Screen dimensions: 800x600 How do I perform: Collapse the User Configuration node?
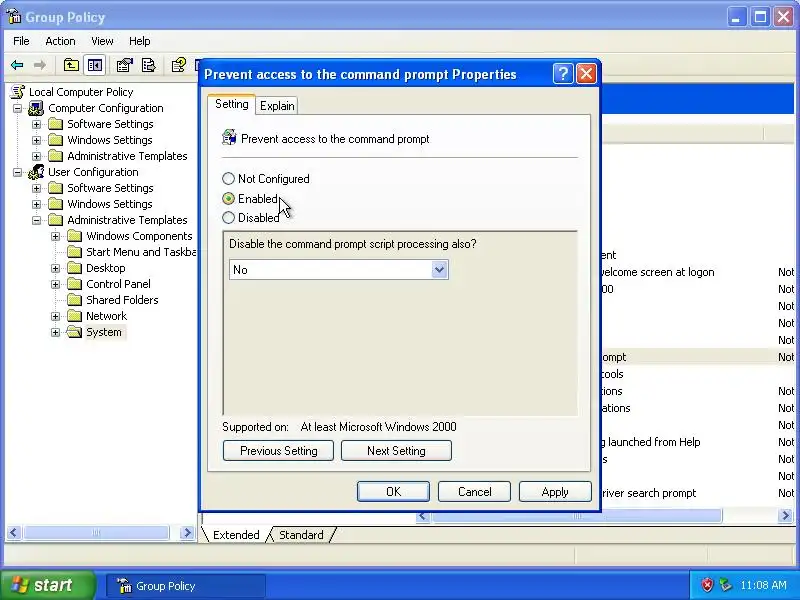[x=17, y=172]
